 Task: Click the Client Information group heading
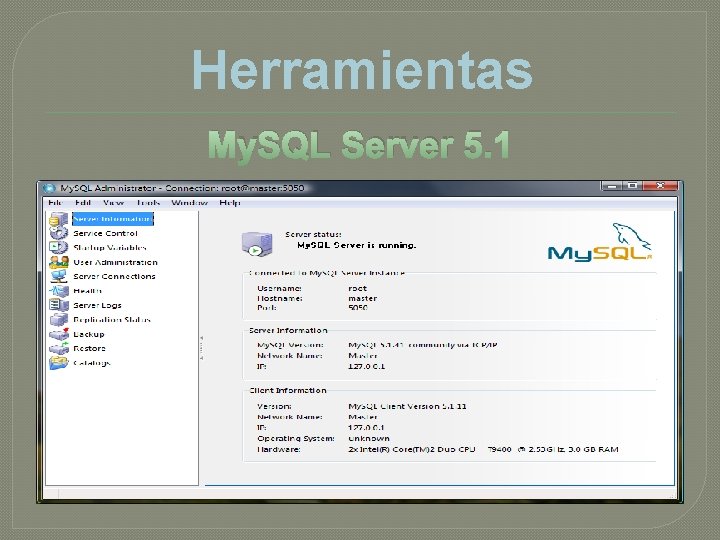tap(287, 390)
